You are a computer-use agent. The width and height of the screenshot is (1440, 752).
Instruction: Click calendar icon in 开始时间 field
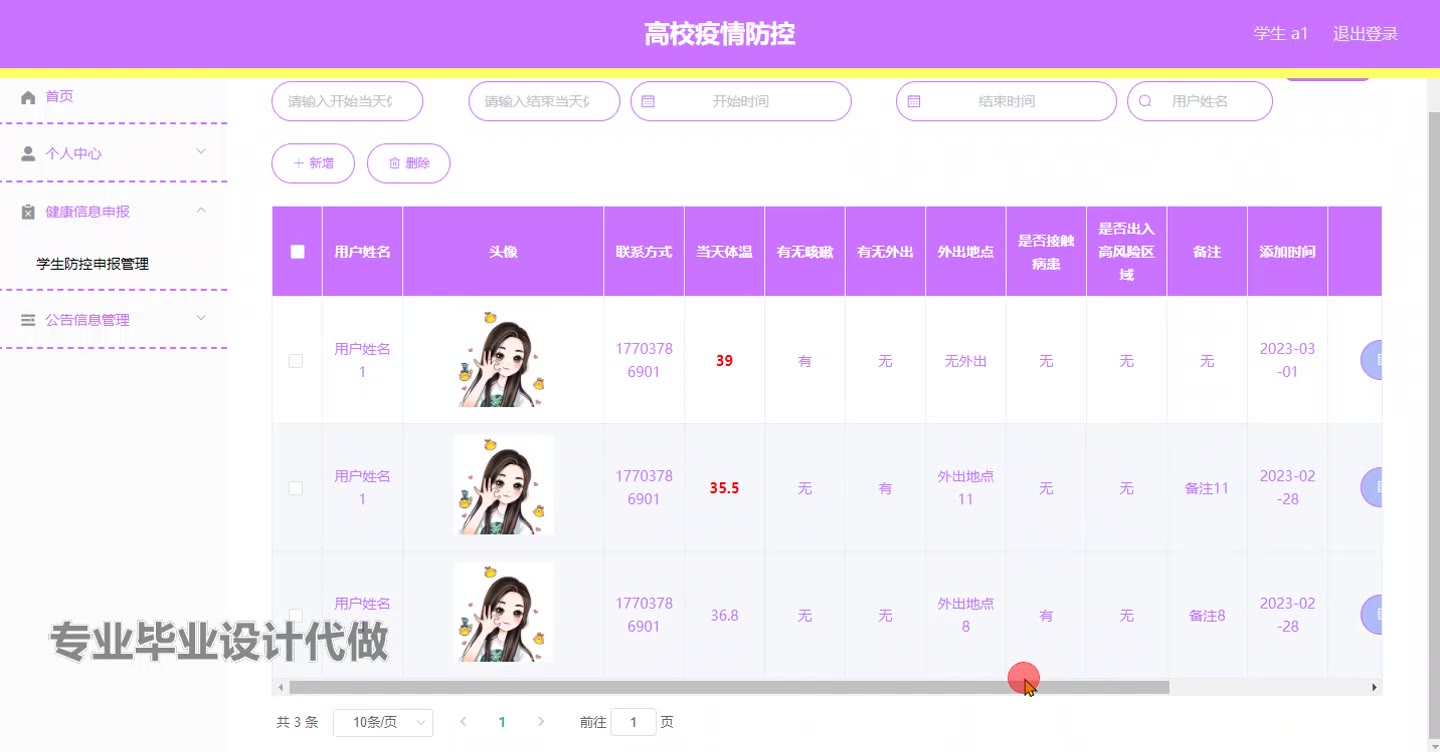click(x=648, y=101)
